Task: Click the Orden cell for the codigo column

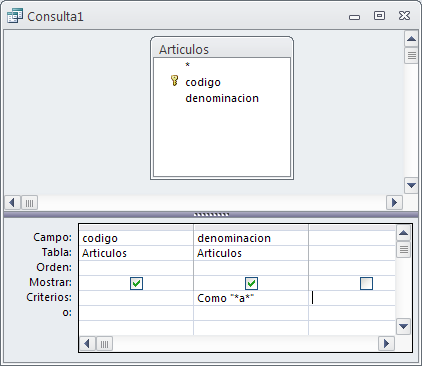Action: (x=136, y=268)
